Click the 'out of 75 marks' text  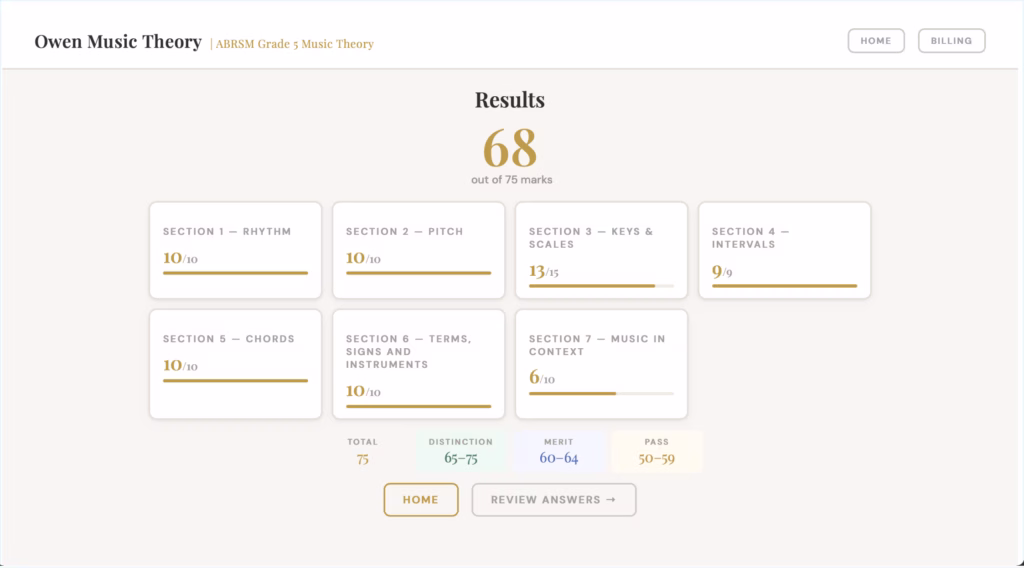[x=512, y=180]
